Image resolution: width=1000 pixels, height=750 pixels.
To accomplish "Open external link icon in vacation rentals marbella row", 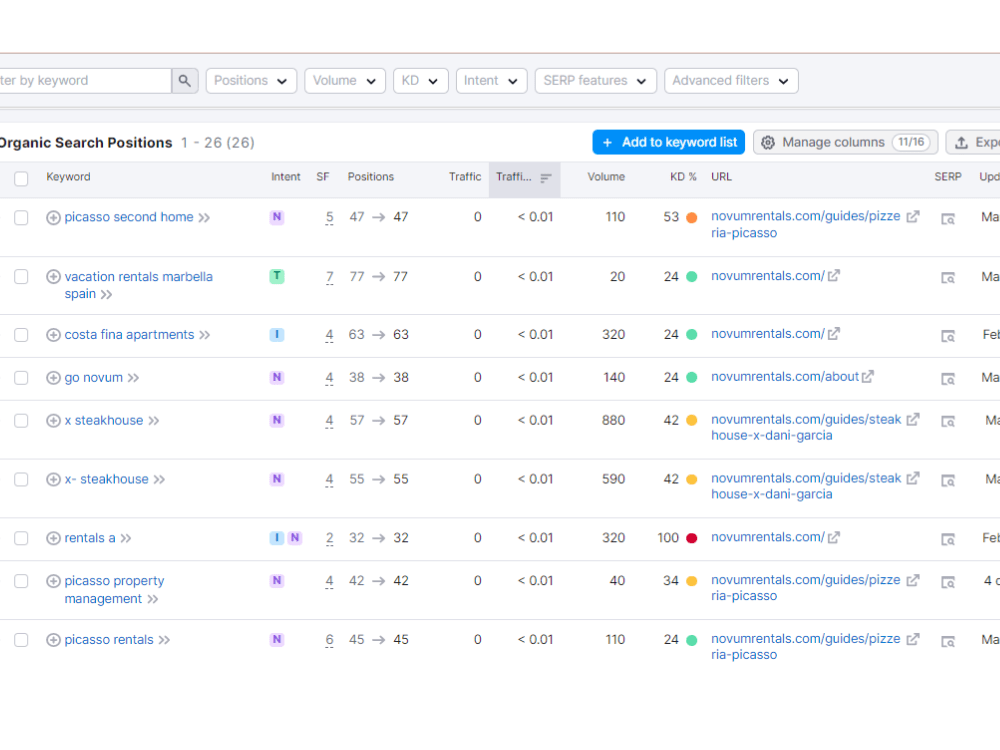I will coord(834,276).
